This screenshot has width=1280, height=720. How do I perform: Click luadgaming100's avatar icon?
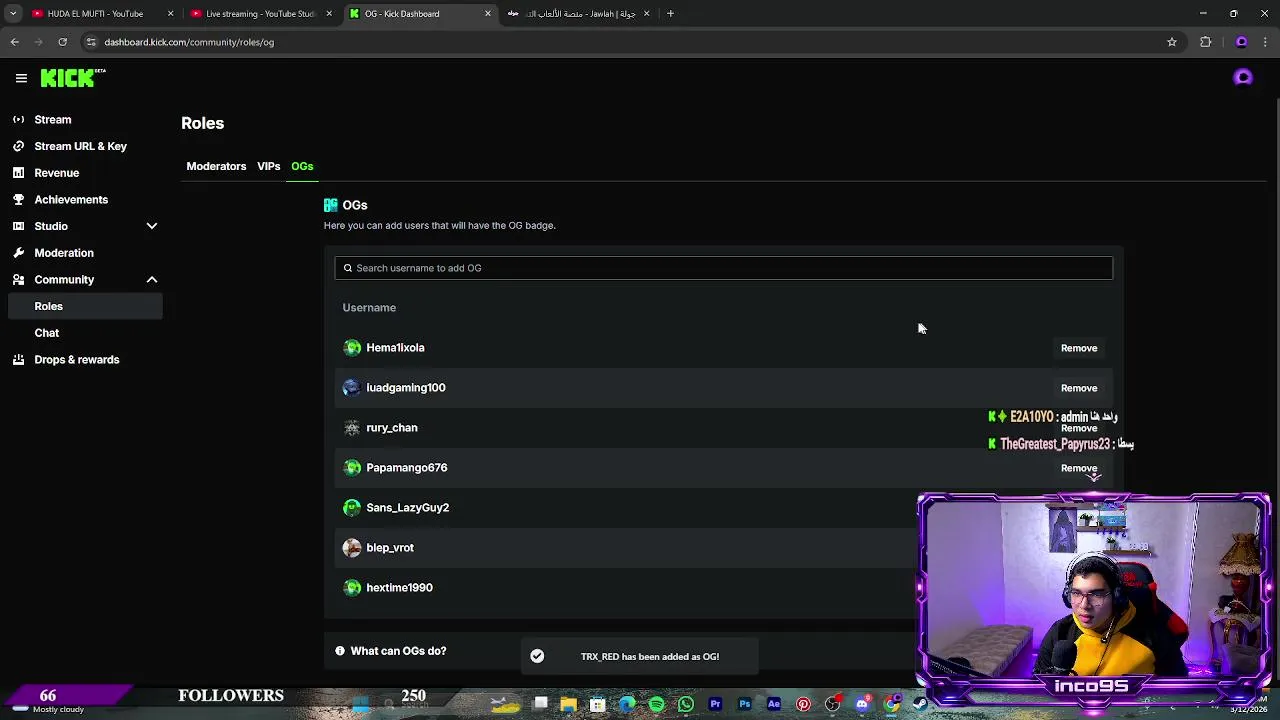click(x=352, y=388)
